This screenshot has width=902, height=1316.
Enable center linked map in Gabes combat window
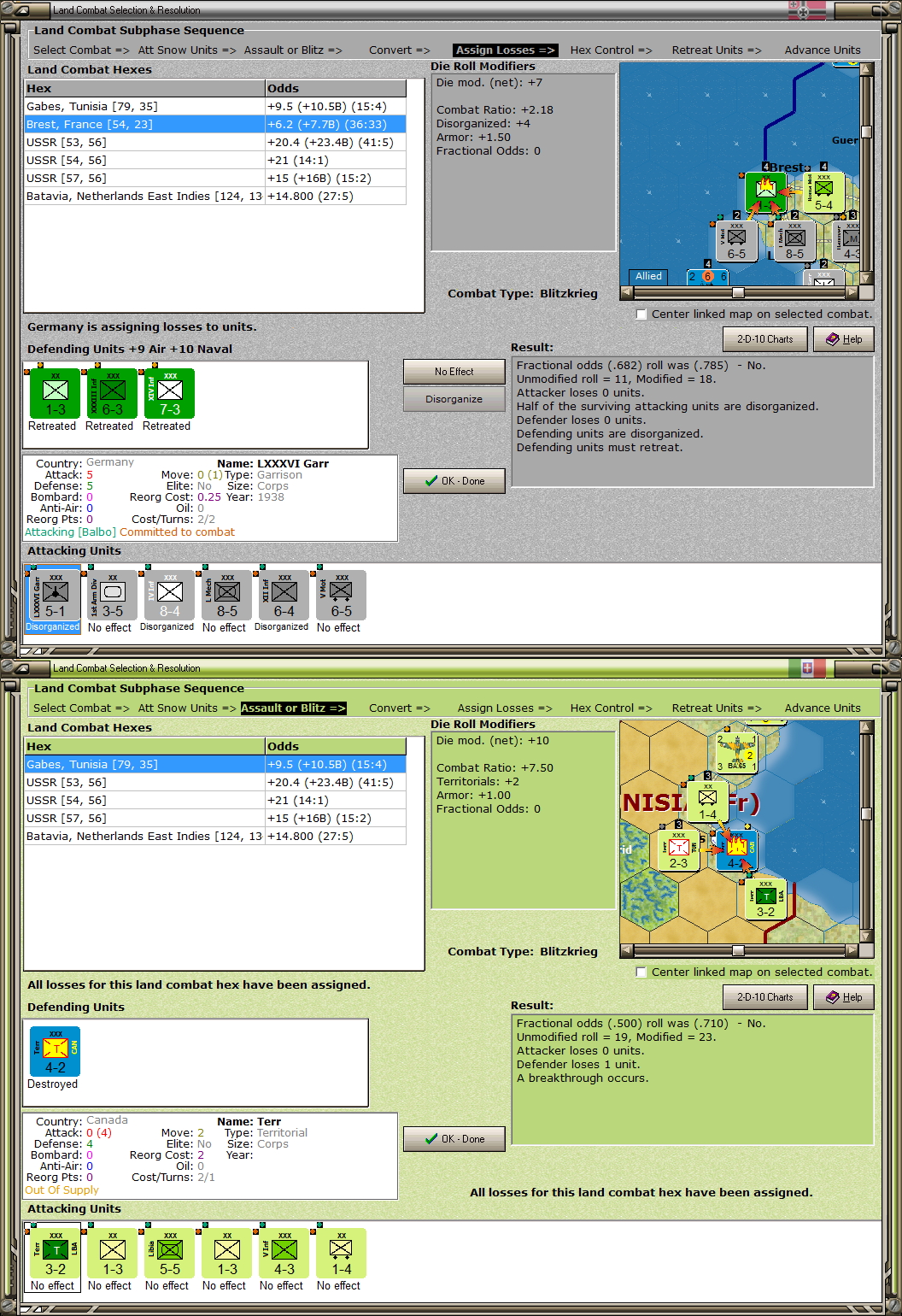click(x=641, y=972)
